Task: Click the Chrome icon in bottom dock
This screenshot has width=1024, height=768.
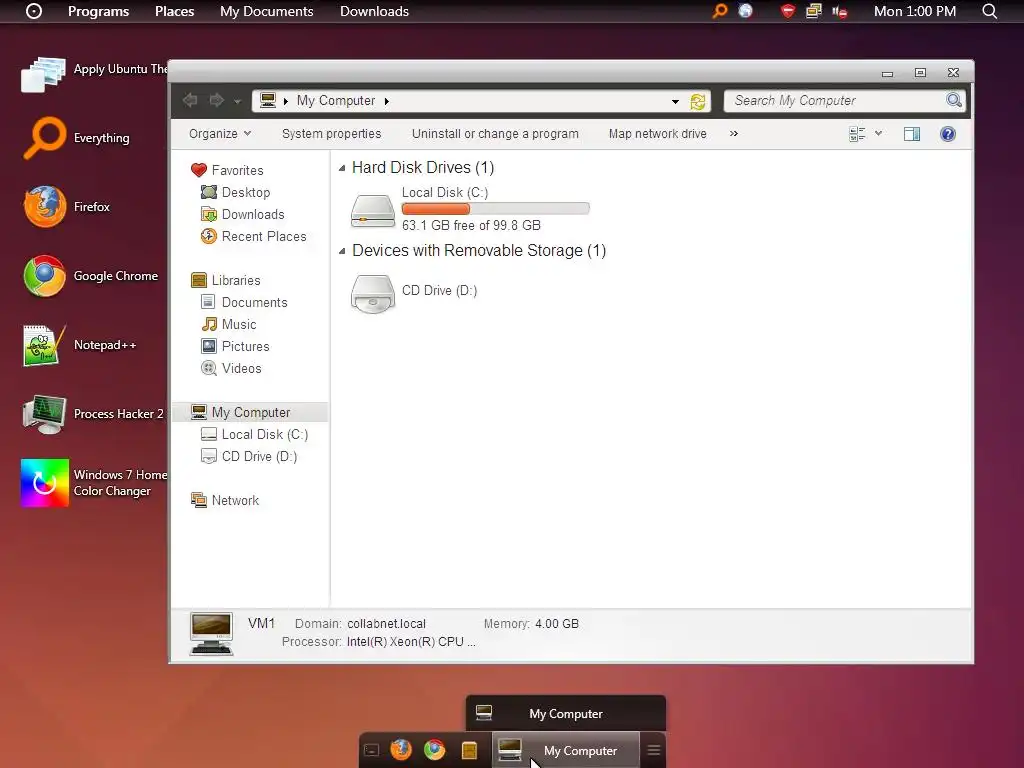Action: (434, 750)
